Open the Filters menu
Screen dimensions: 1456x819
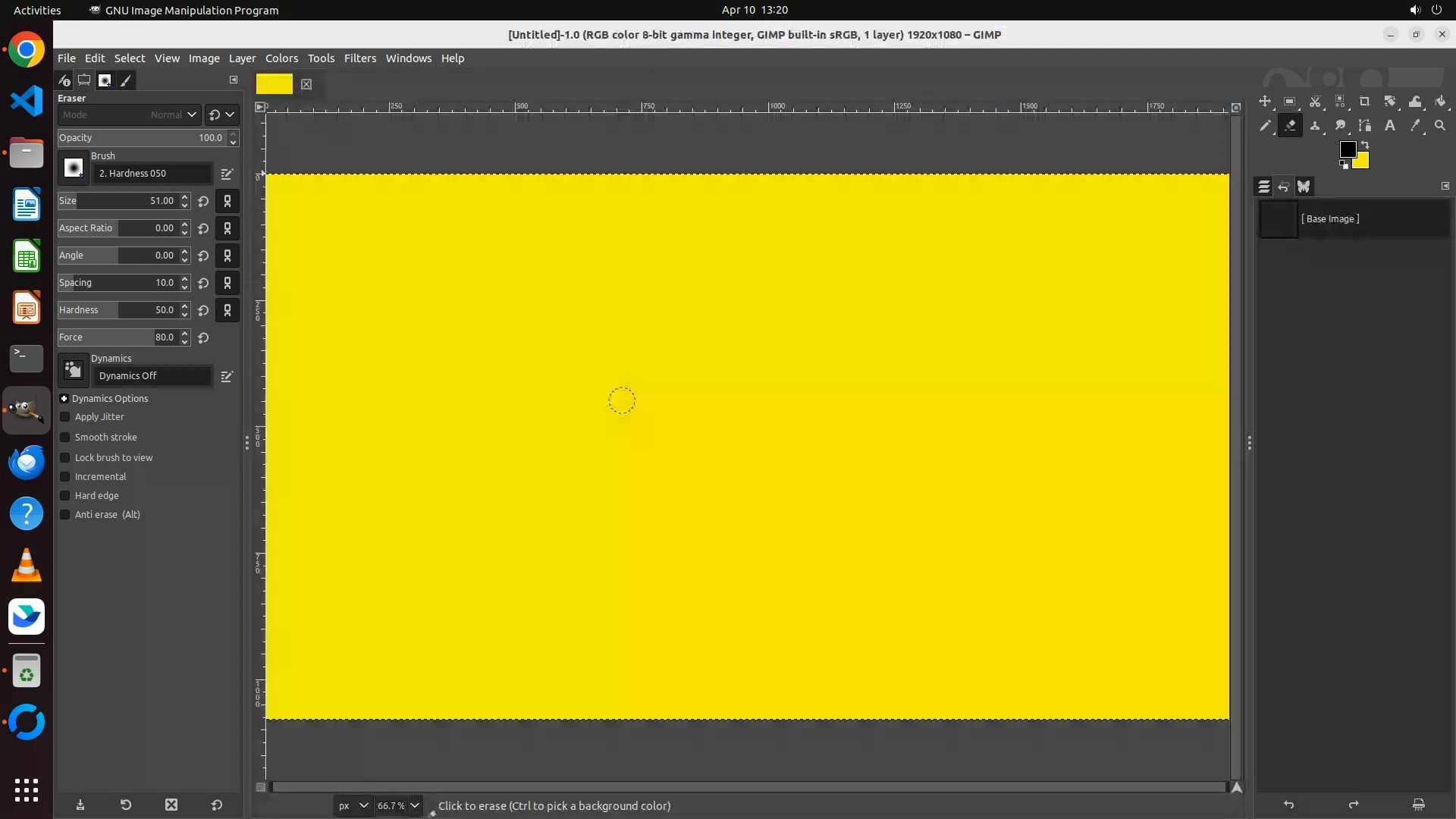359,58
